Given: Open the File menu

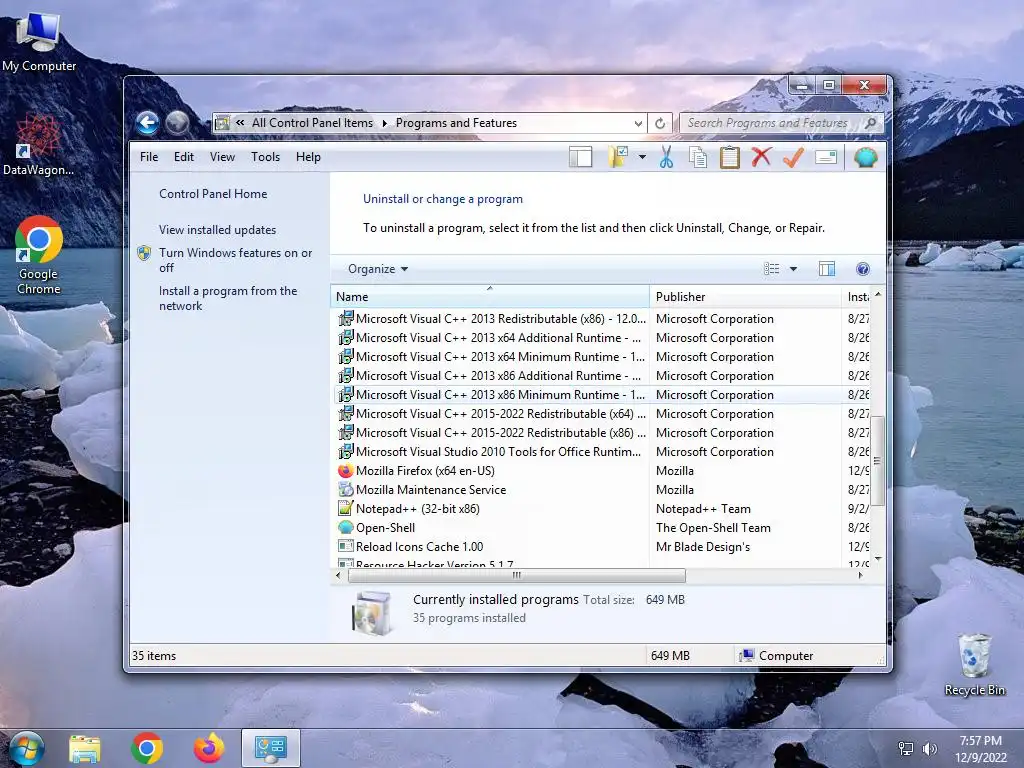Looking at the screenshot, I should pos(149,157).
